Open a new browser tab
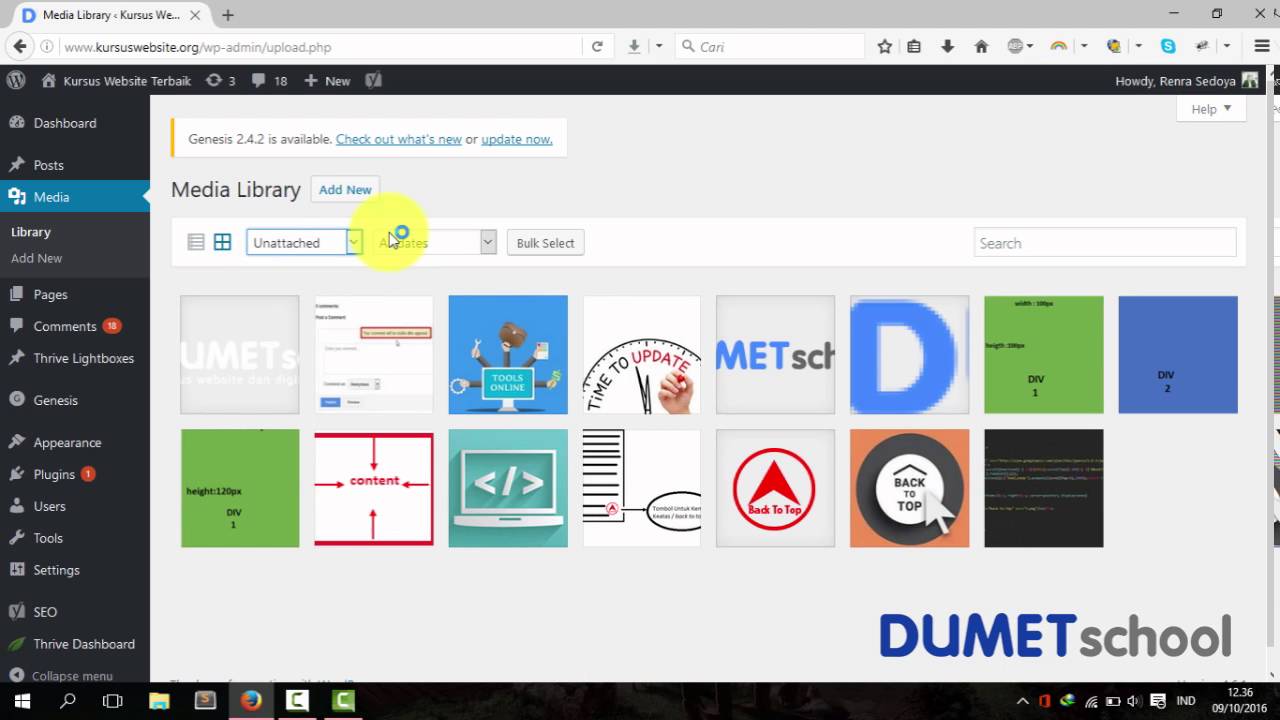 [x=228, y=15]
